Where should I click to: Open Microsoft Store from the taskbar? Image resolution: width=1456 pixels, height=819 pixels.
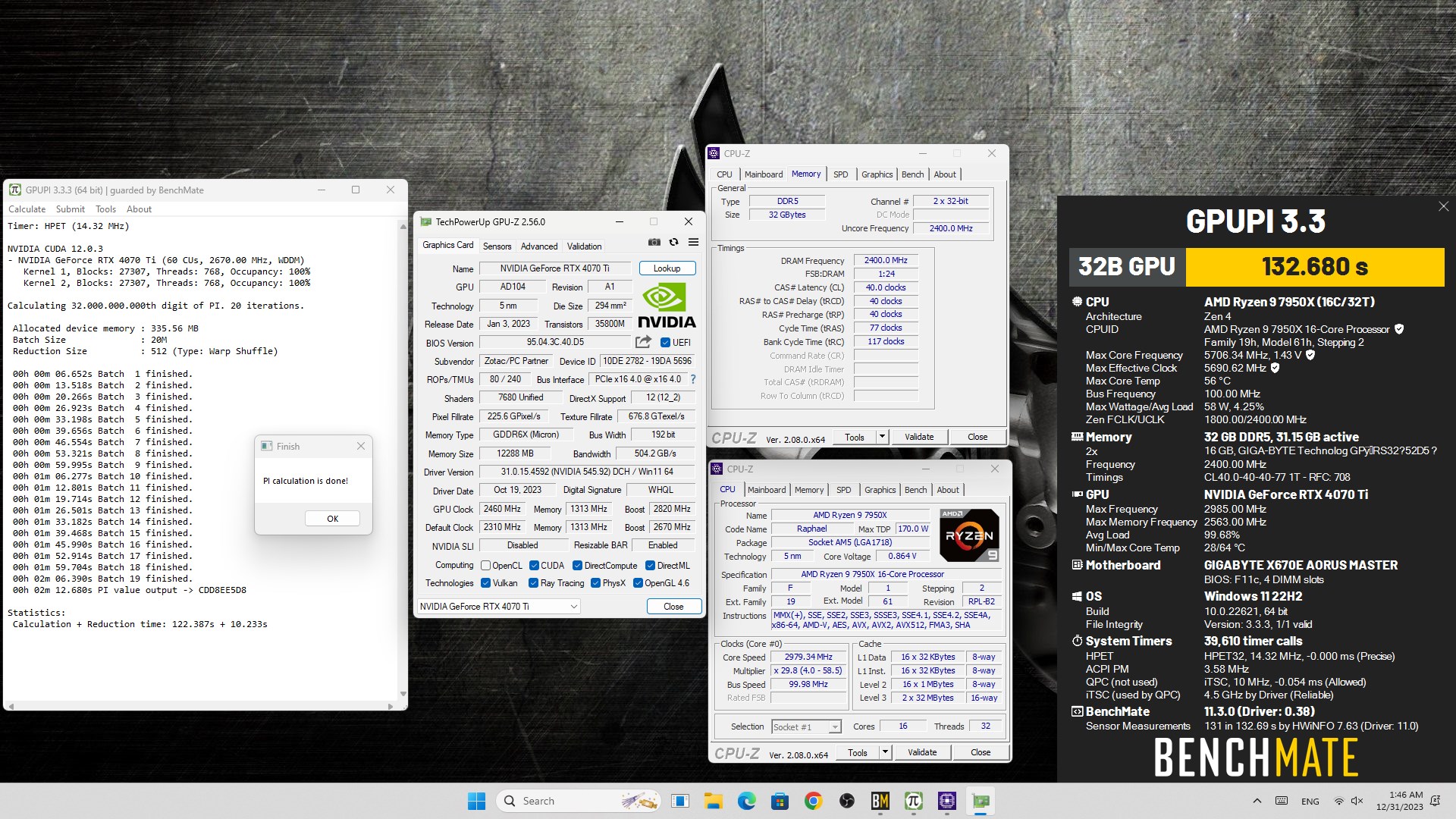(x=780, y=801)
